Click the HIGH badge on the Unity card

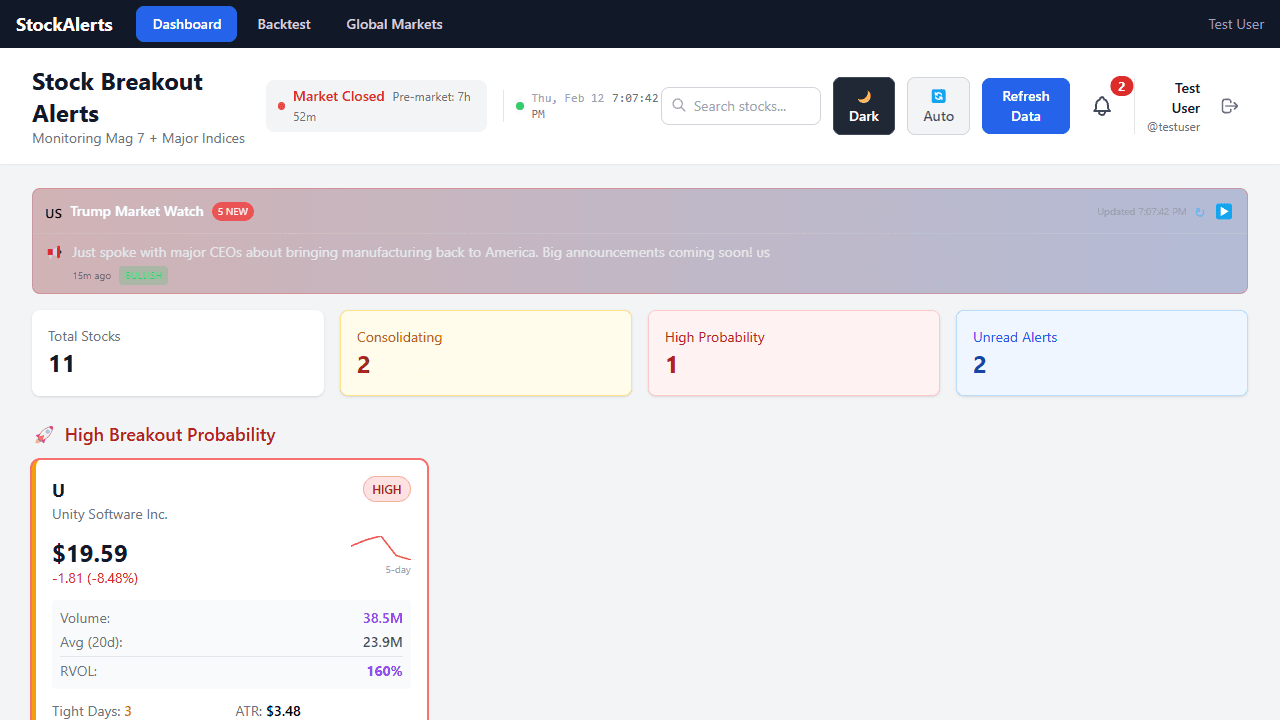pos(386,489)
